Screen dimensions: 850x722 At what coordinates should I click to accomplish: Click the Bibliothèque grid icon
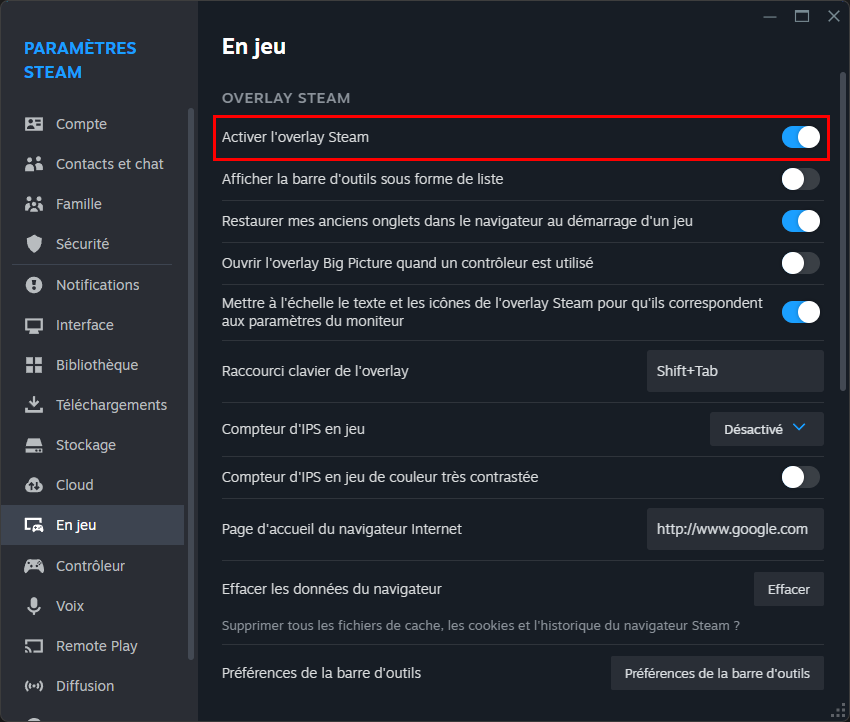34,365
